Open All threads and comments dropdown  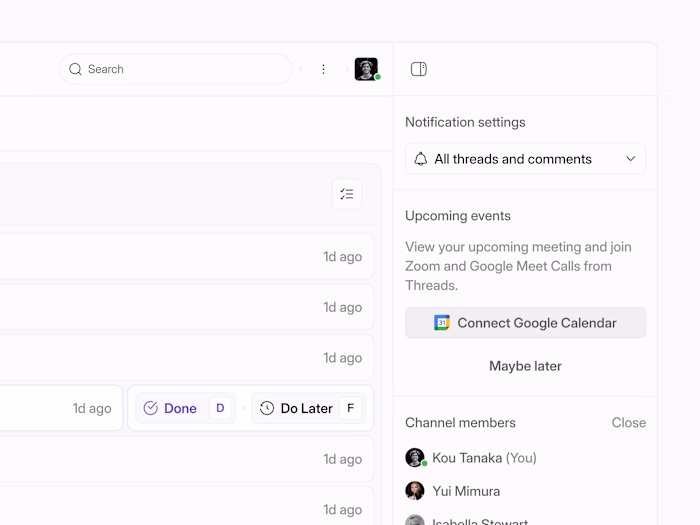[525, 159]
